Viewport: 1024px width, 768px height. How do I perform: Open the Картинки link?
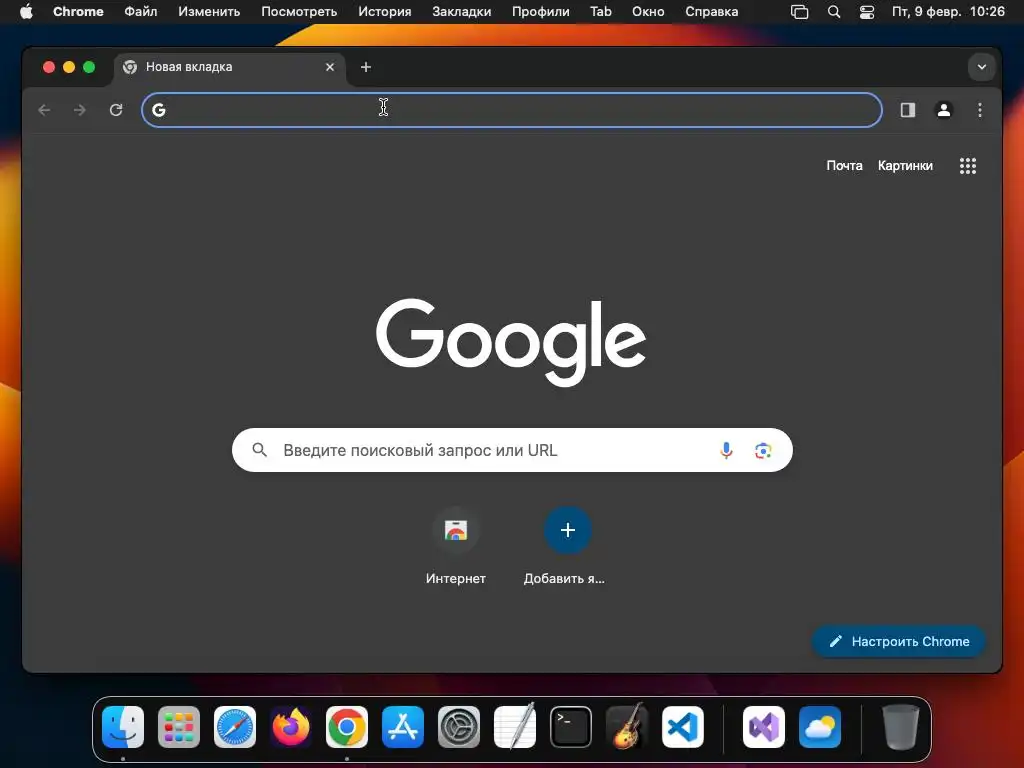905,166
